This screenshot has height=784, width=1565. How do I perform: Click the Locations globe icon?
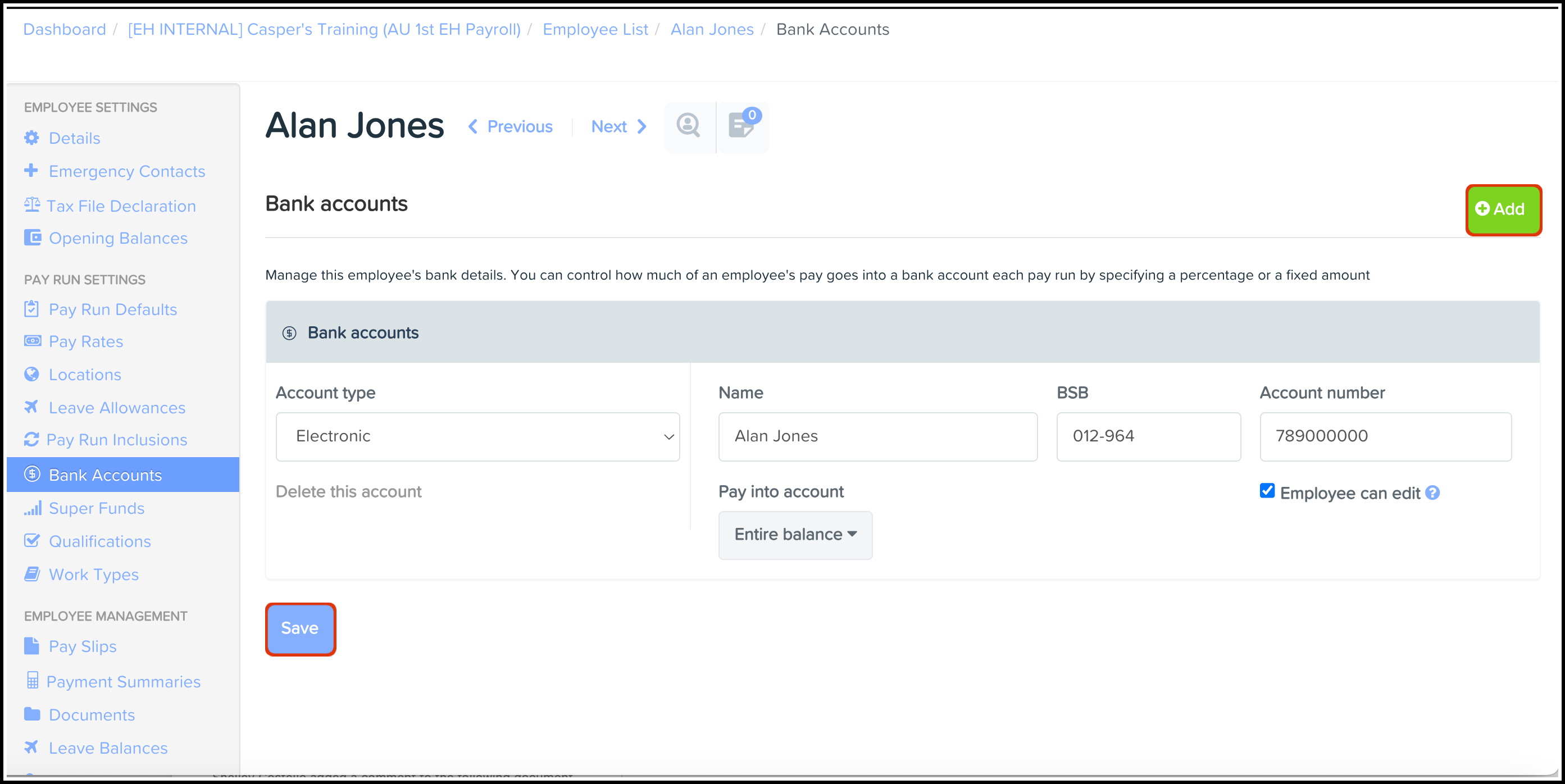tap(31, 374)
